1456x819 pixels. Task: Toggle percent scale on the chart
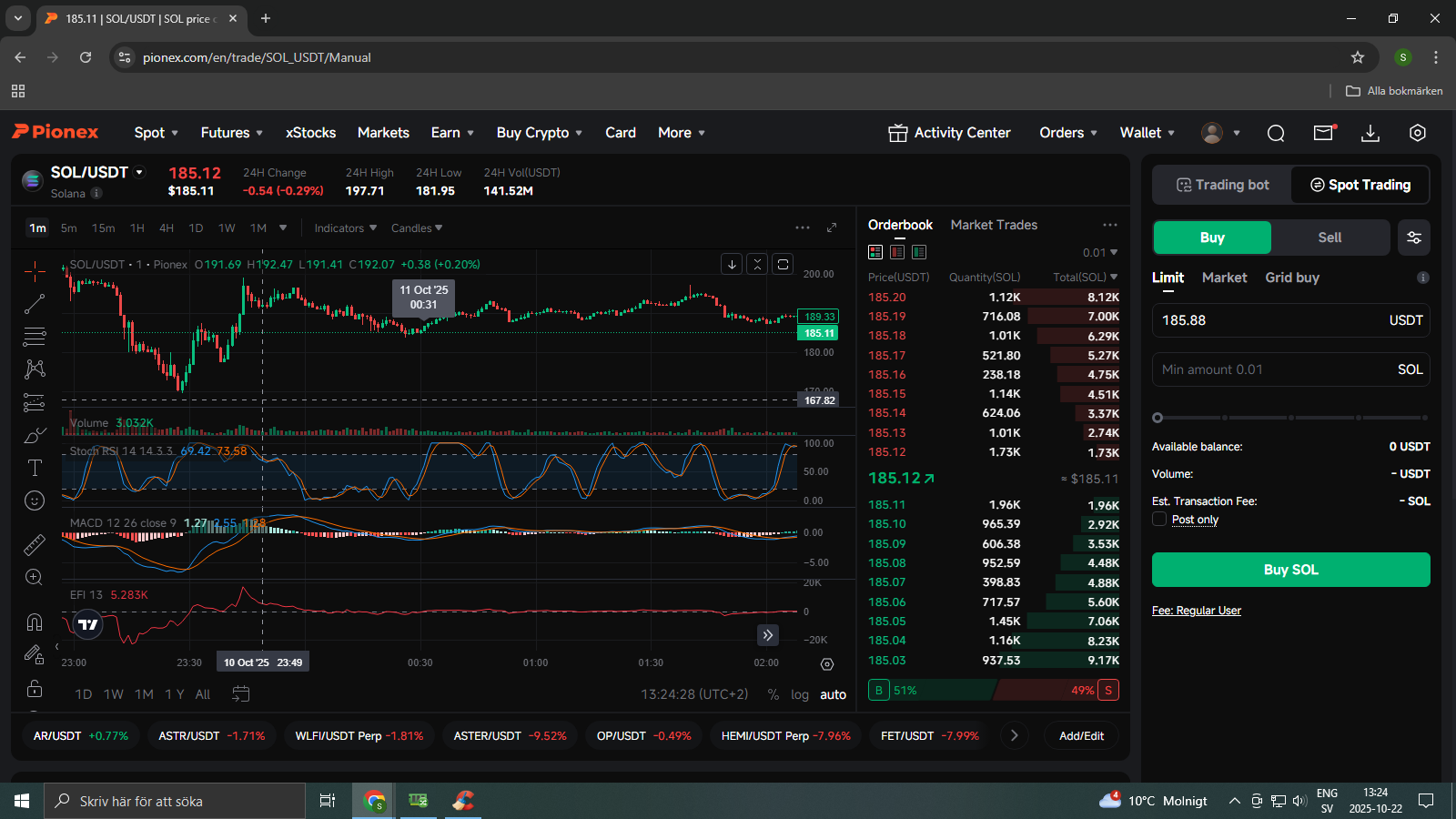pyautogui.click(x=773, y=694)
